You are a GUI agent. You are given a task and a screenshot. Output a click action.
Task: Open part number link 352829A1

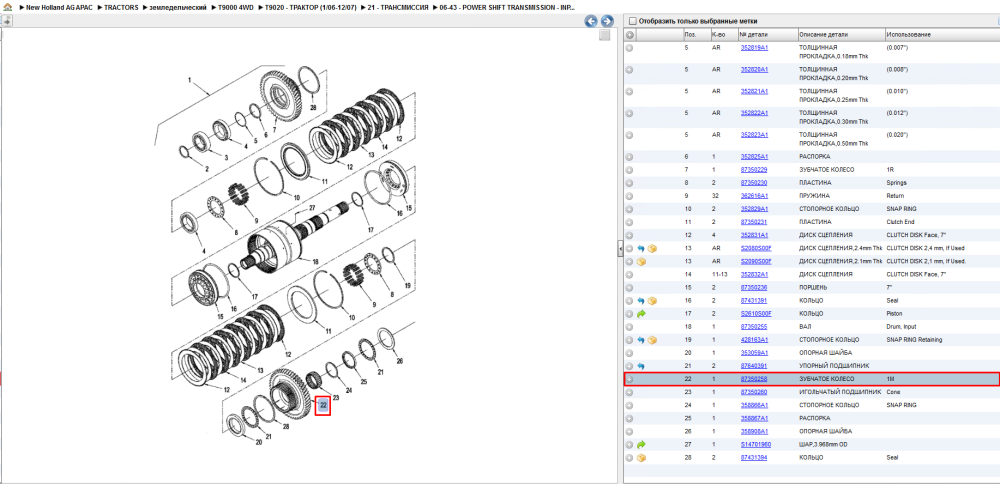[754, 209]
